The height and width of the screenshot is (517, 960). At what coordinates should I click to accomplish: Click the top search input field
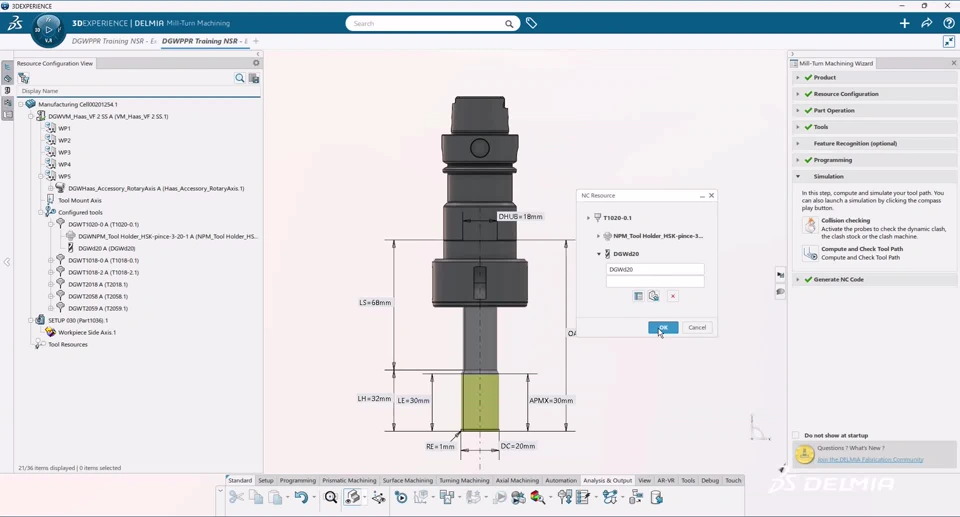pyautogui.click(x=426, y=23)
